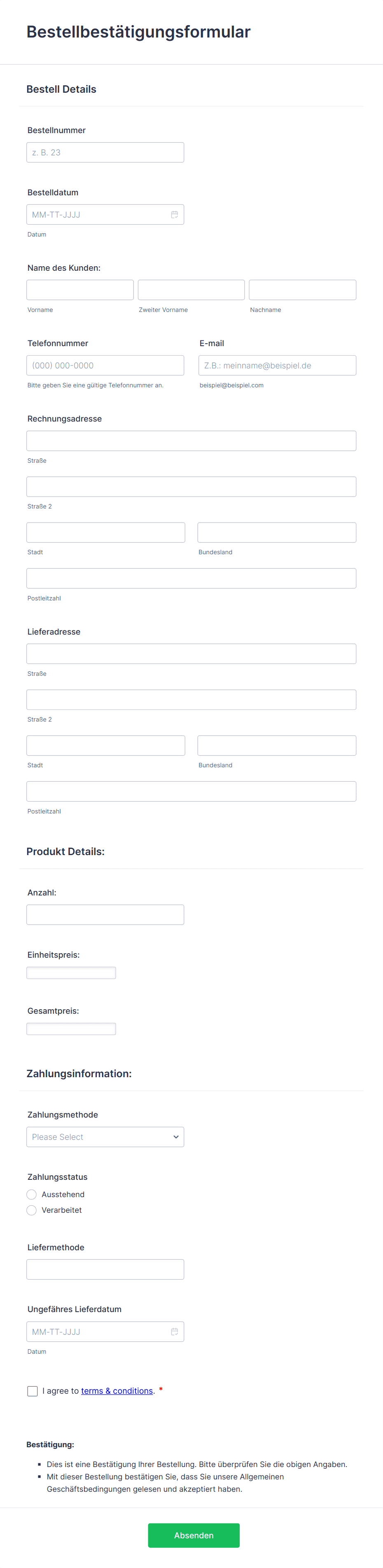Open the terms & conditions link
383x1568 pixels.
(x=117, y=1391)
